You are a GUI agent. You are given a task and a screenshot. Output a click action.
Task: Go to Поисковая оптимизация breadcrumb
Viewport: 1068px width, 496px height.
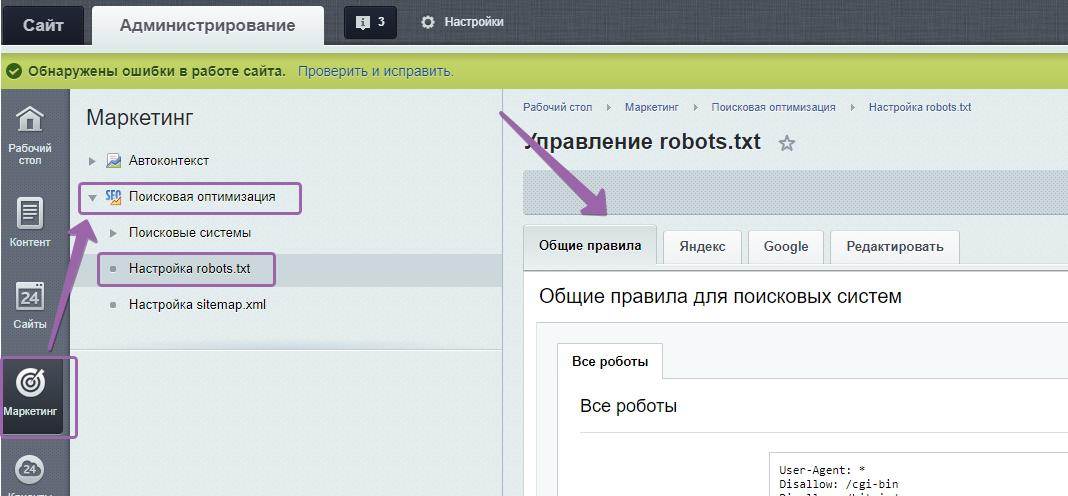tap(773, 108)
